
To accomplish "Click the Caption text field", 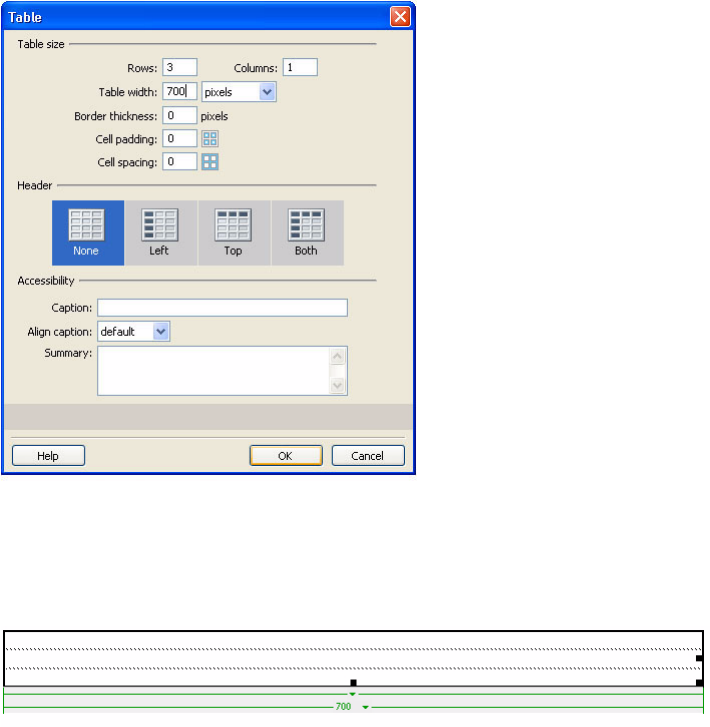I will [x=224, y=309].
